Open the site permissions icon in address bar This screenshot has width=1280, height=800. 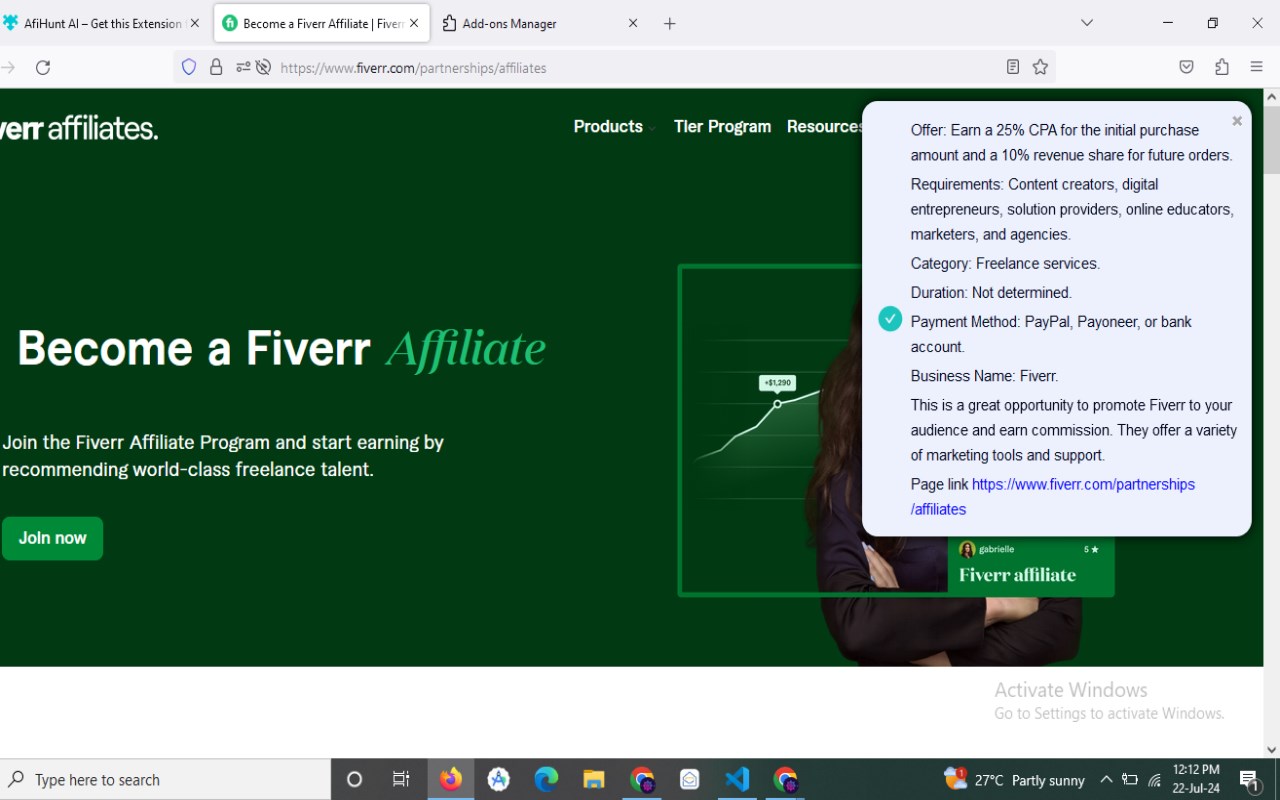243,67
